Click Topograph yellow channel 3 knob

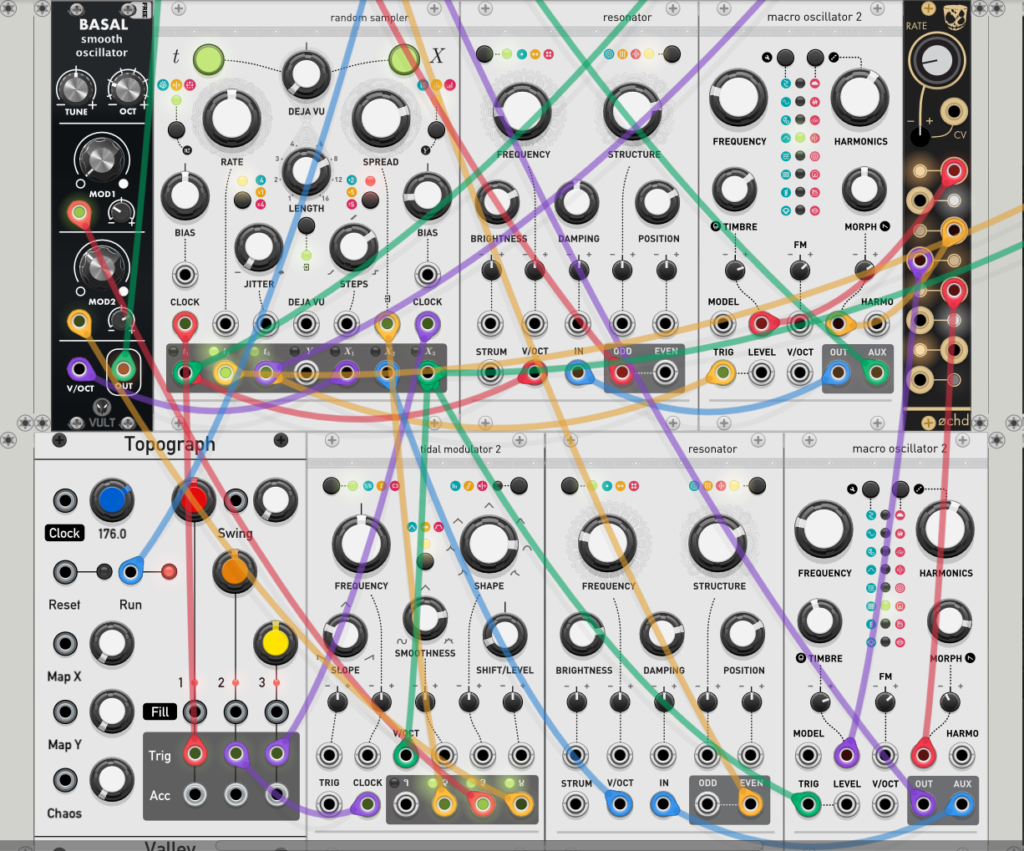(275, 642)
